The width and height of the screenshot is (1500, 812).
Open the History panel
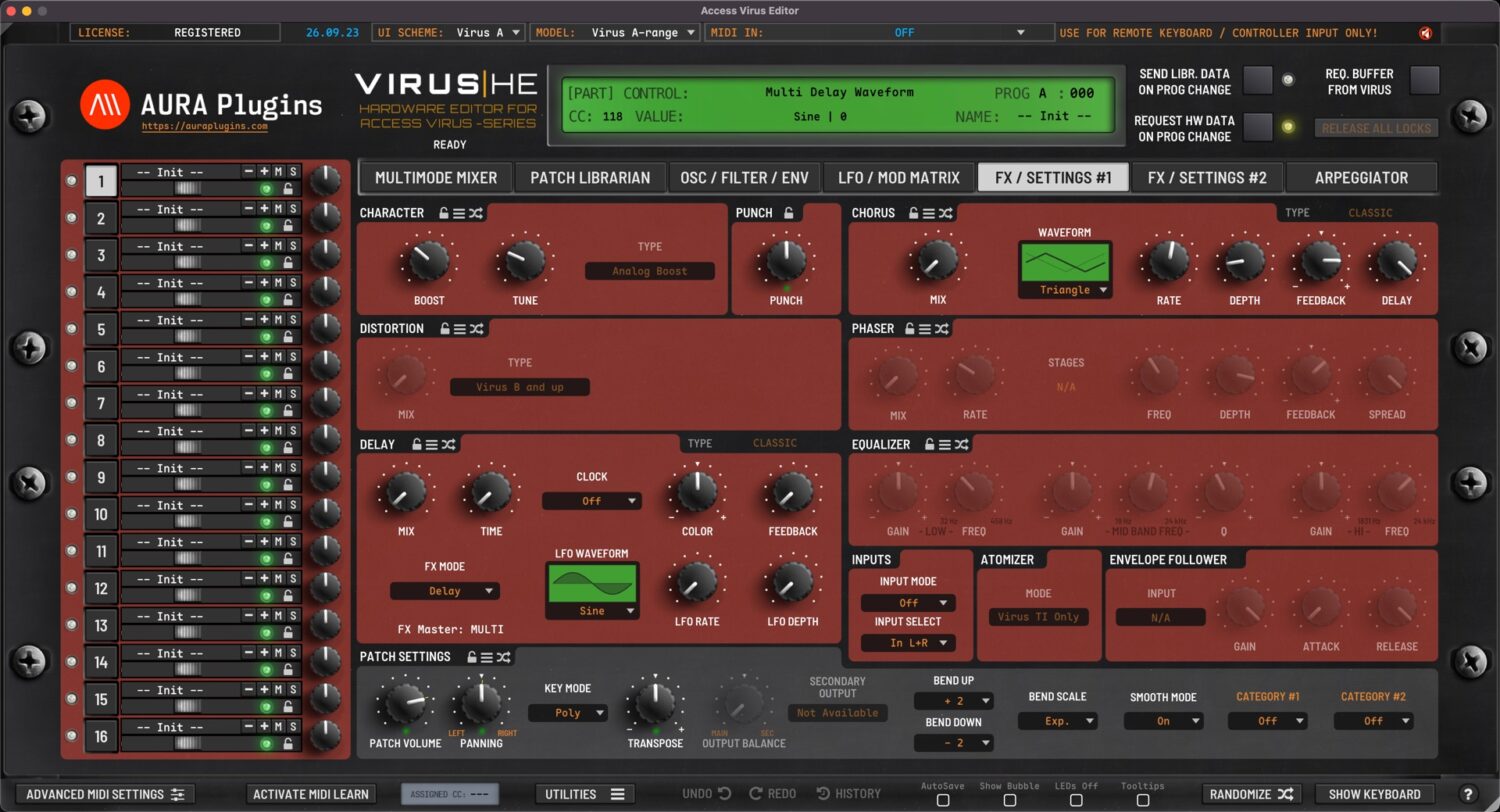(x=849, y=794)
